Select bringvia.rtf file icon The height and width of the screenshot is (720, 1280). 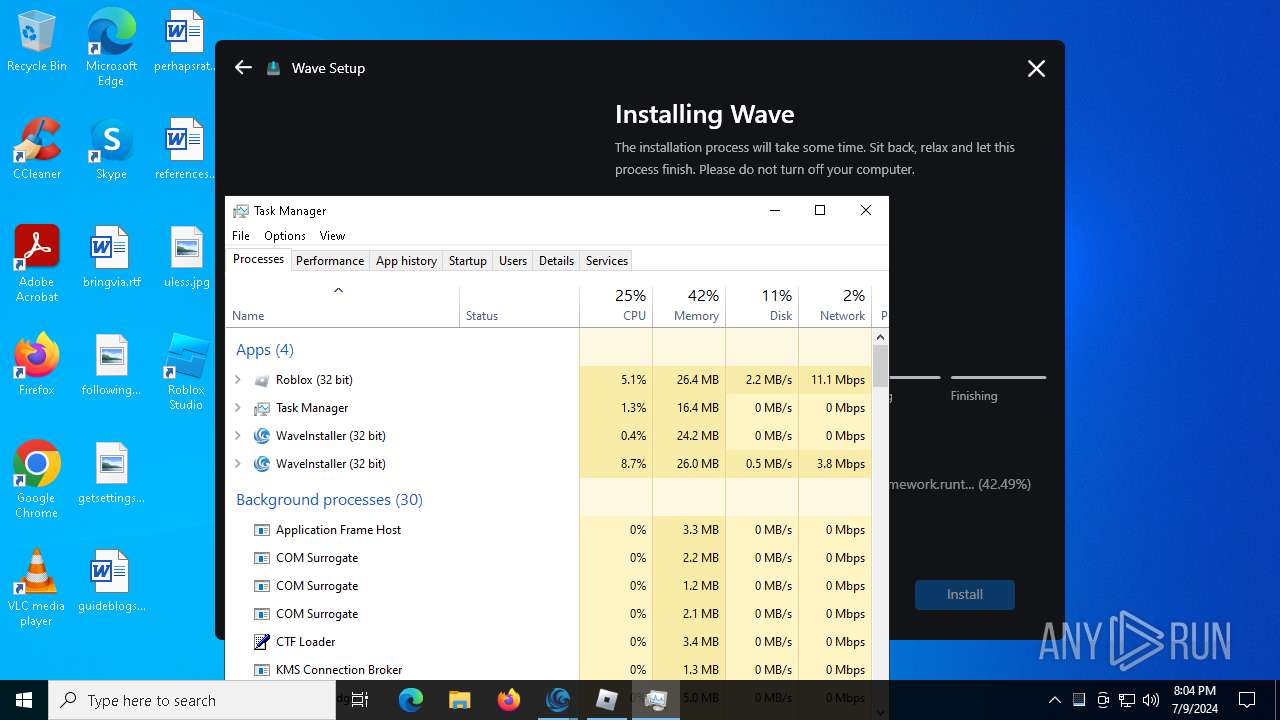pos(111,257)
